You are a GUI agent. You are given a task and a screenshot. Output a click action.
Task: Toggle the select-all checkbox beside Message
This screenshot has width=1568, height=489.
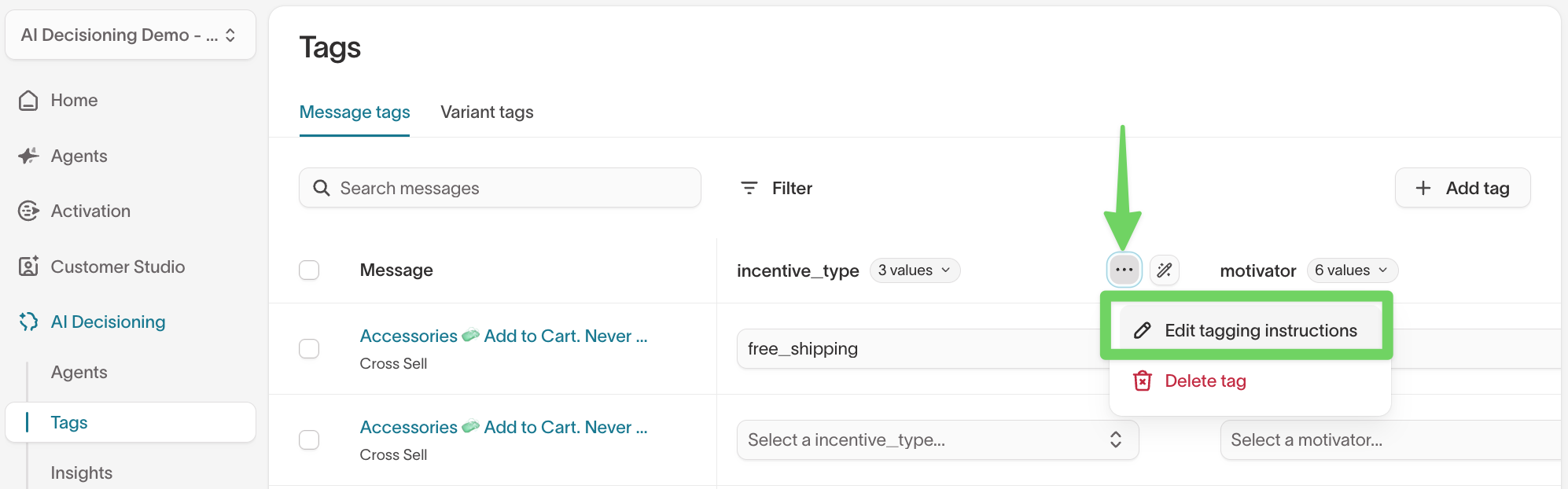309,270
